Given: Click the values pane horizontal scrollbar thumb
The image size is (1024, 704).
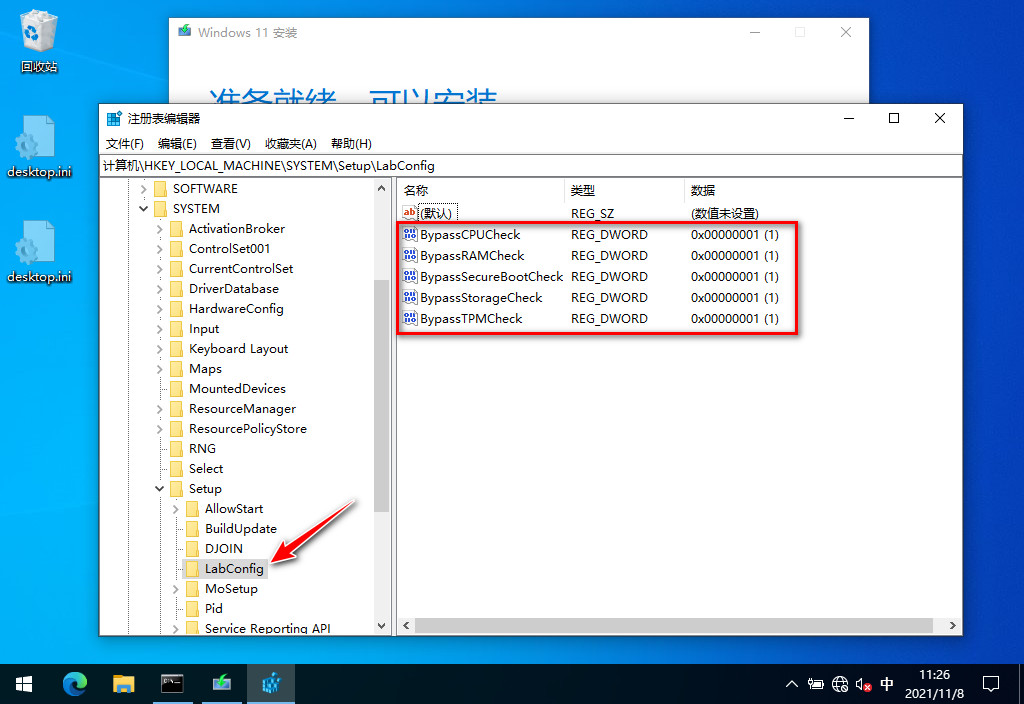Looking at the screenshot, I should point(673,626).
